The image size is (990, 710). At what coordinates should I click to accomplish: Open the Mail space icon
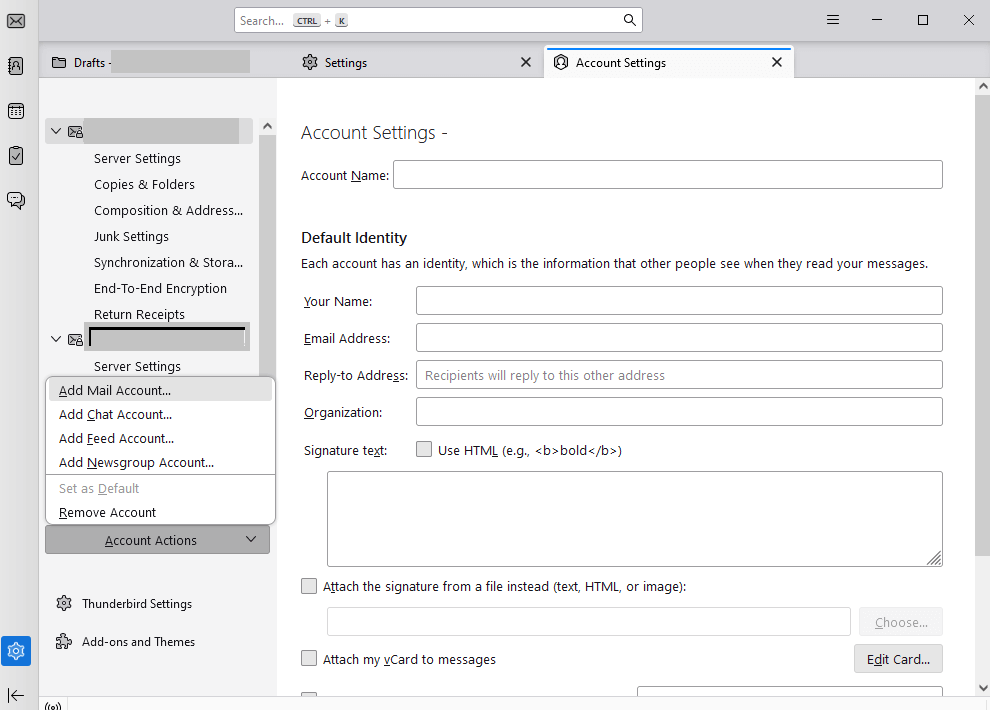16,21
